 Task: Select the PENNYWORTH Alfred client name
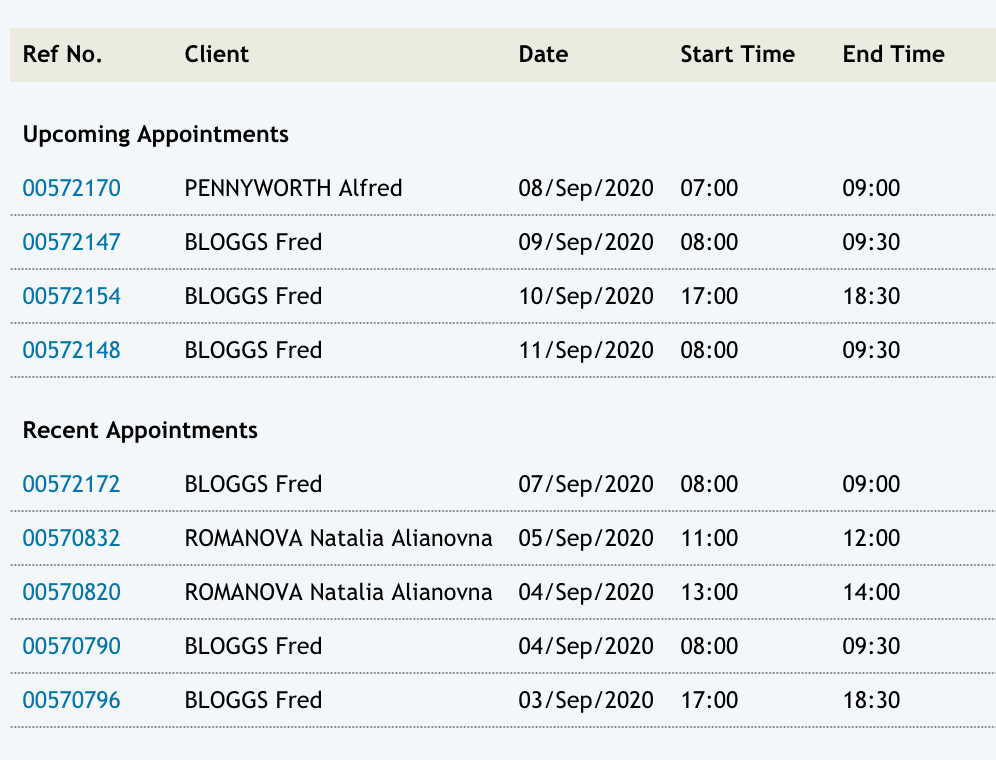[293, 188]
